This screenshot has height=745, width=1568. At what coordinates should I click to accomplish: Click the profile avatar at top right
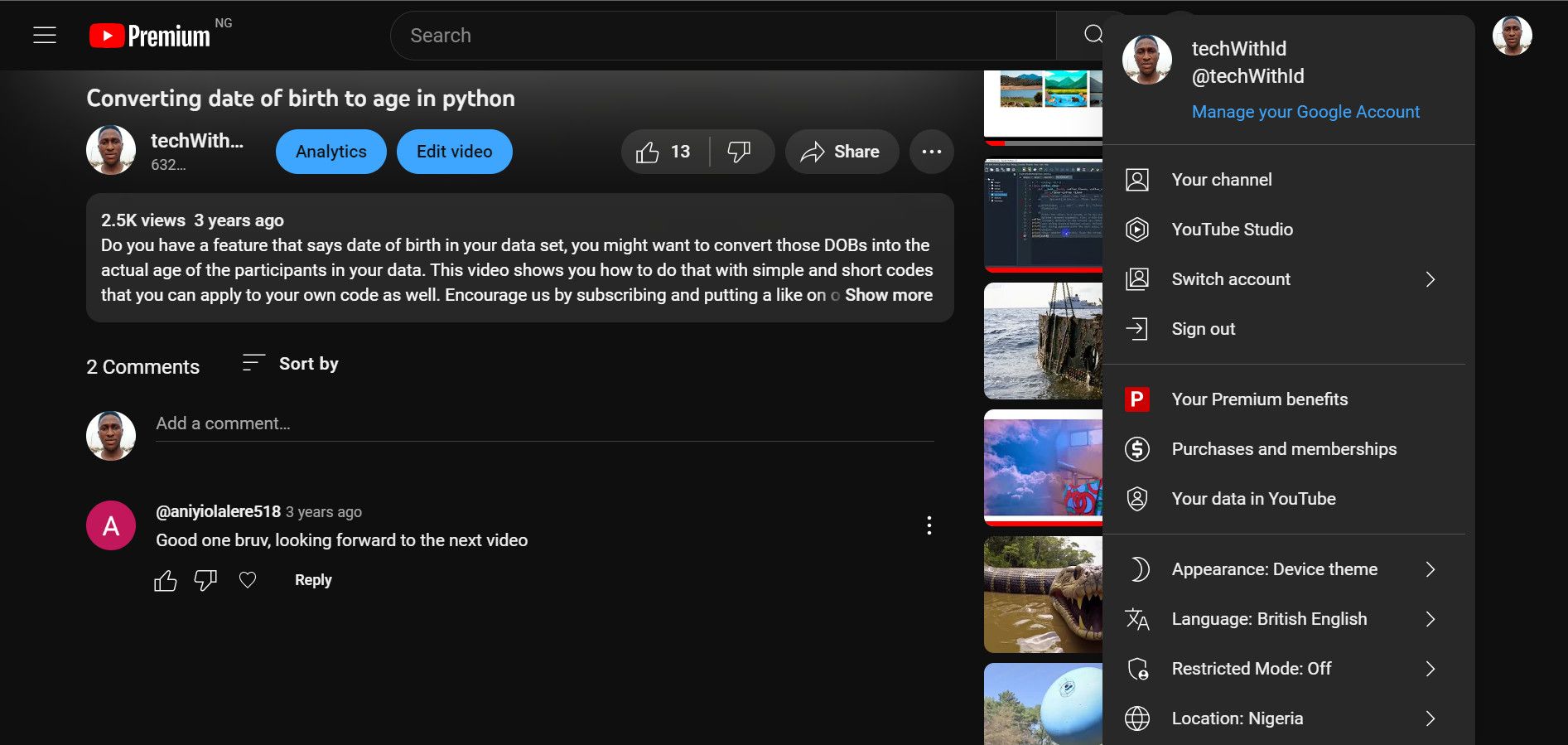[x=1512, y=36]
